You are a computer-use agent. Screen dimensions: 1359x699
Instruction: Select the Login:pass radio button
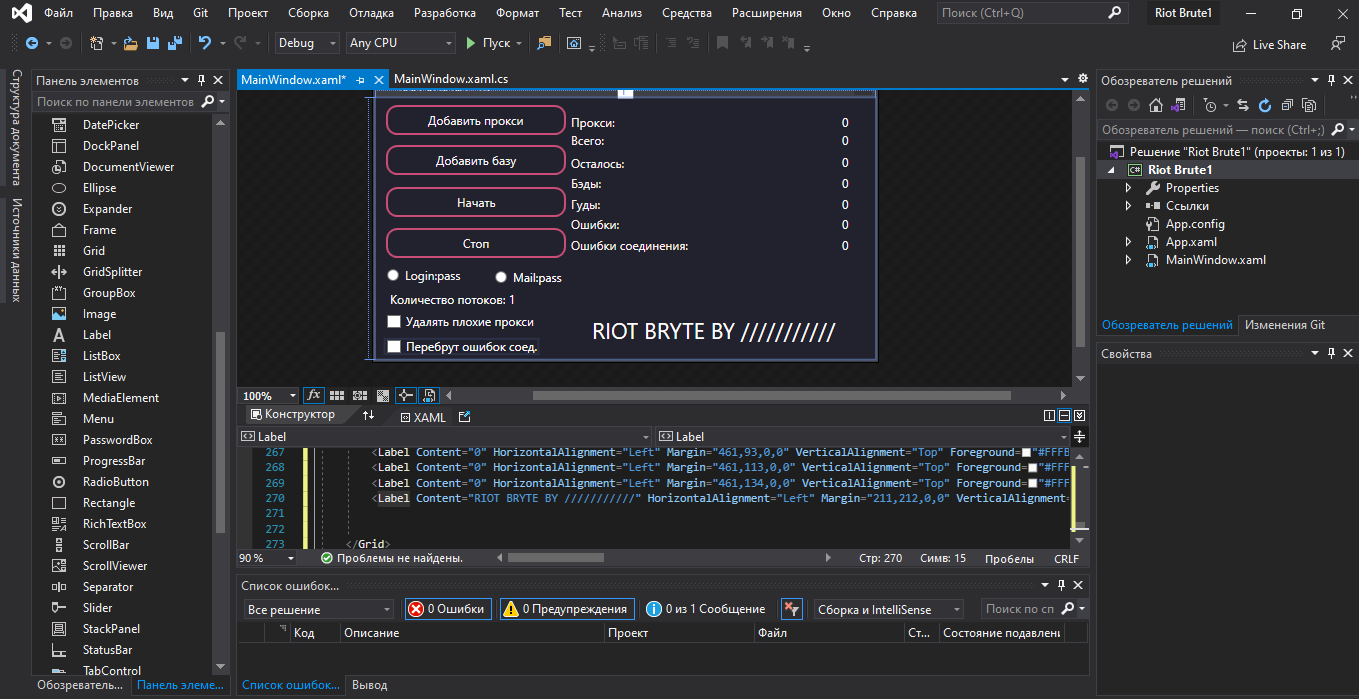[x=393, y=276]
